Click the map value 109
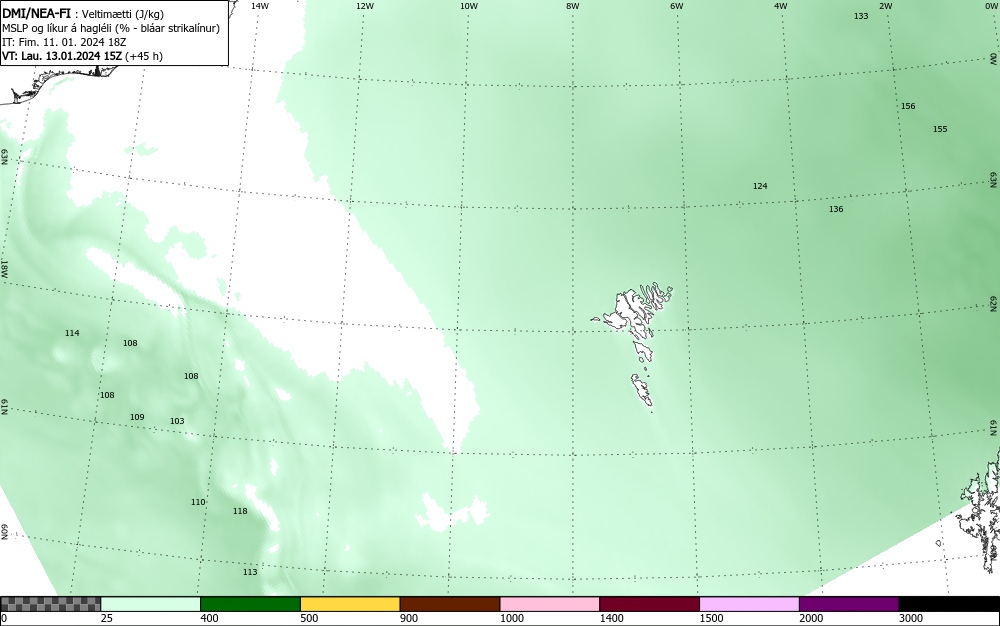 137,417
